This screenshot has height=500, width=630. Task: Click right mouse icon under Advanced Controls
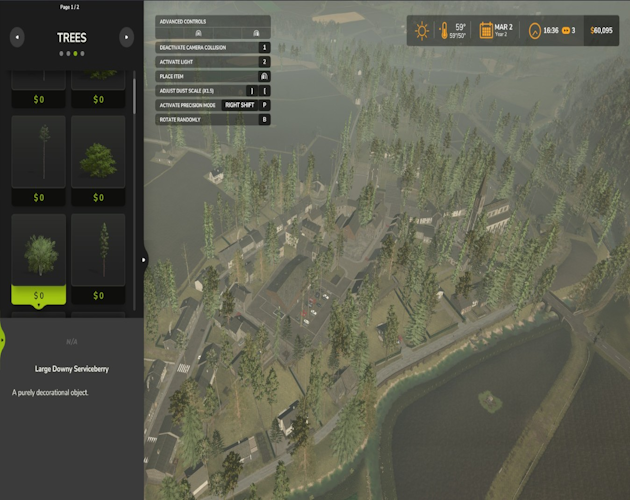(256, 33)
